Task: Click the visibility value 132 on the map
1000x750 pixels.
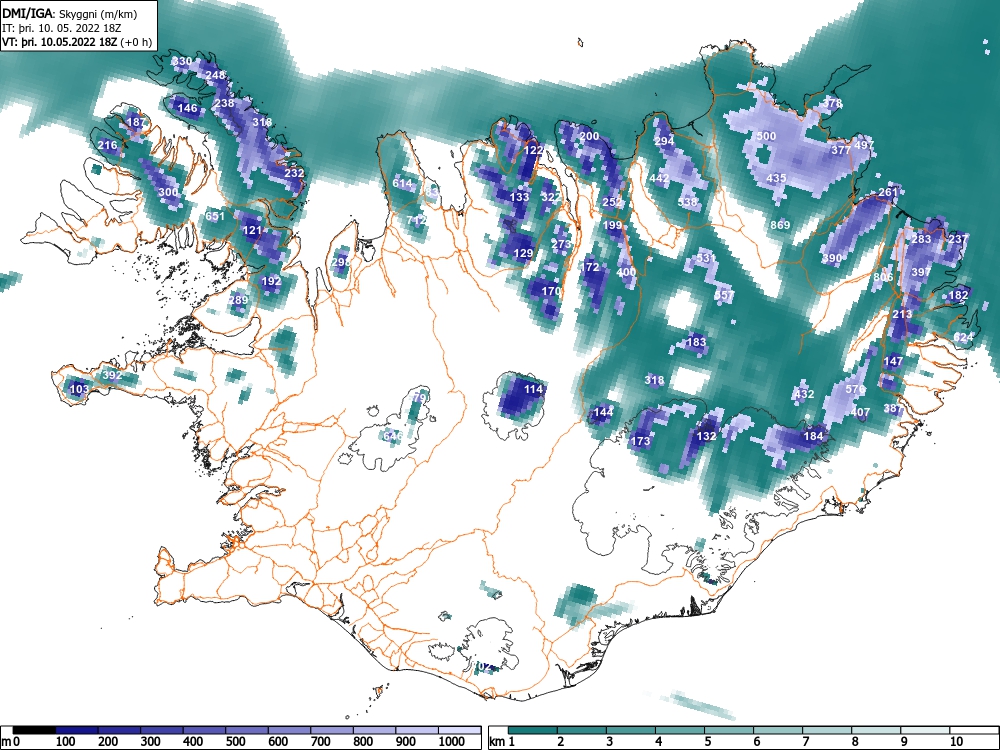Action: point(706,436)
